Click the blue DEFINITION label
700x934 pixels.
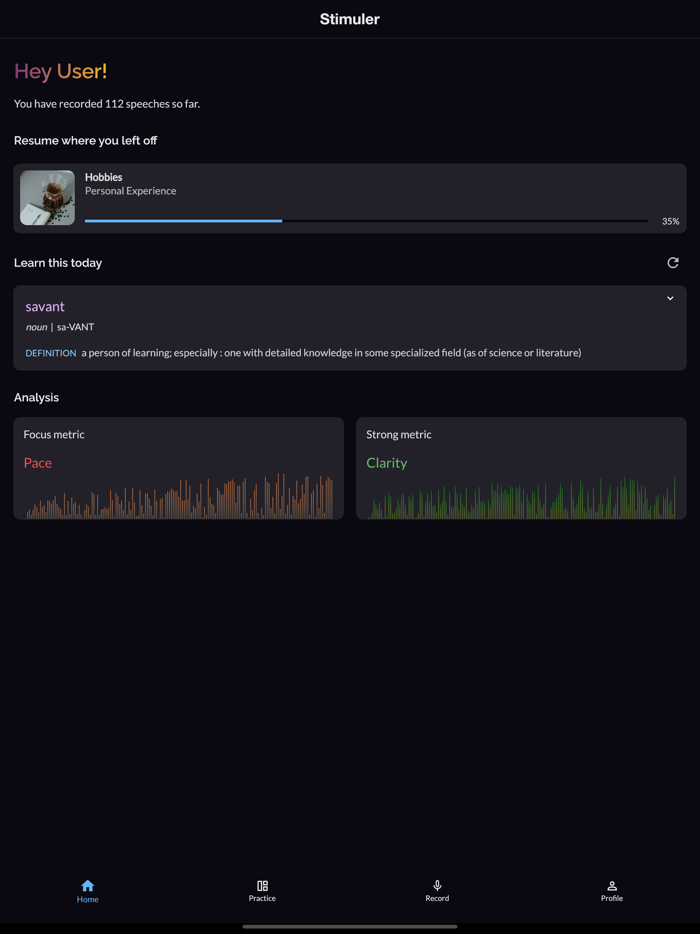[51, 353]
